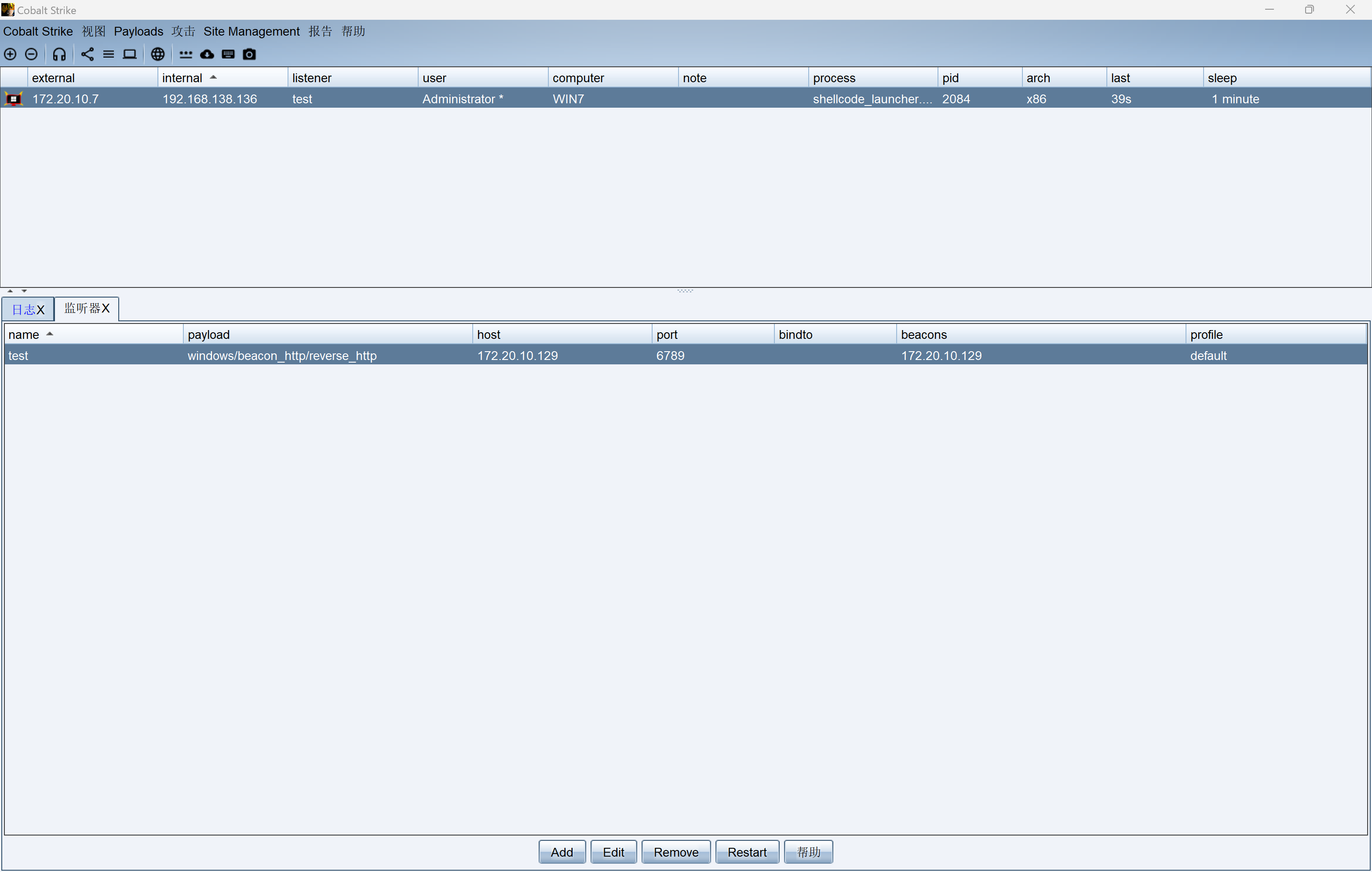Collapse top pane with split arrow
The height and width of the screenshot is (872, 1372).
(x=10, y=291)
